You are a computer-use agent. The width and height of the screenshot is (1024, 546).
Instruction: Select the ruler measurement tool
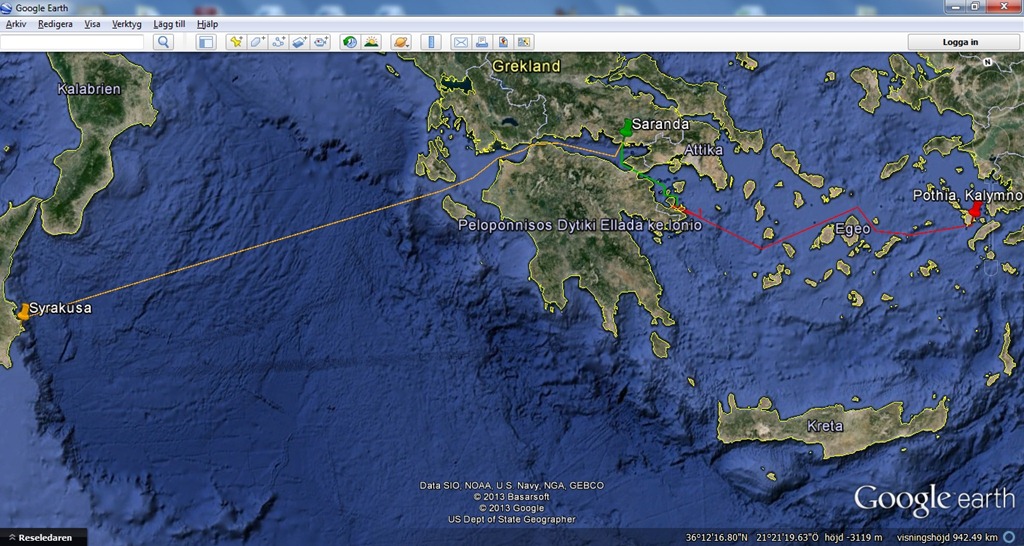pos(431,42)
